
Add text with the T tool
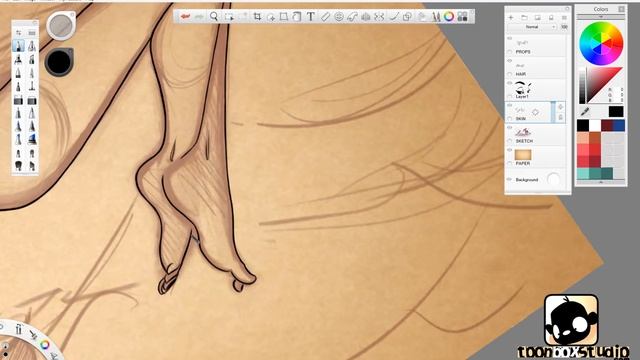[x=311, y=16]
